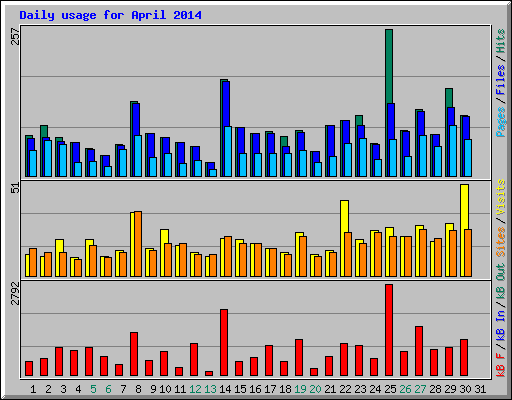This screenshot has width=512, height=400.
Task: Click day label 31 on the x-axis
Action: click(x=480, y=389)
